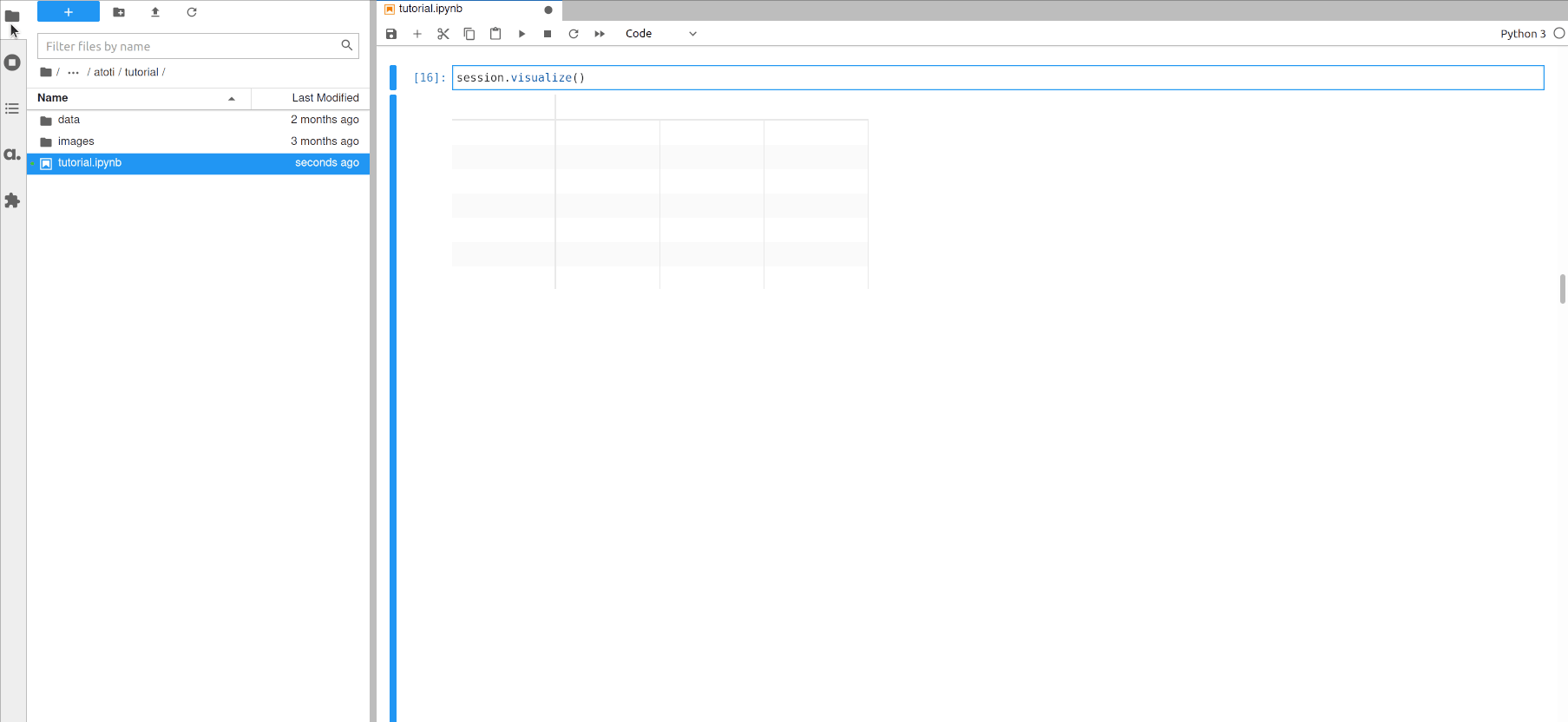Open the data folder
The width and height of the screenshot is (1568, 722).
click(x=69, y=120)
